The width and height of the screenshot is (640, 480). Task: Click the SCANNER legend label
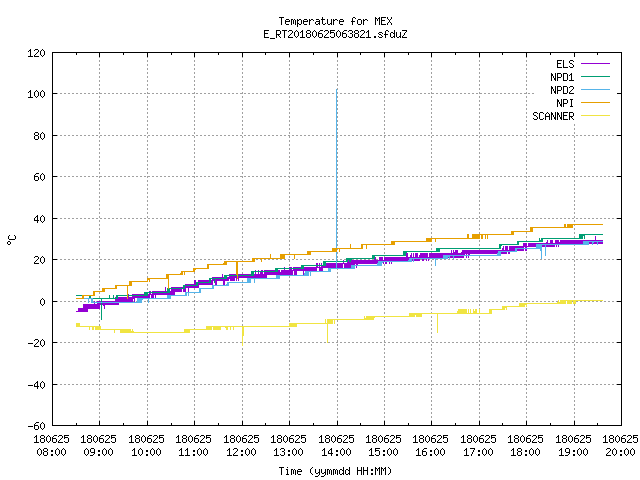pyautogui.click(x=553, y=116)
